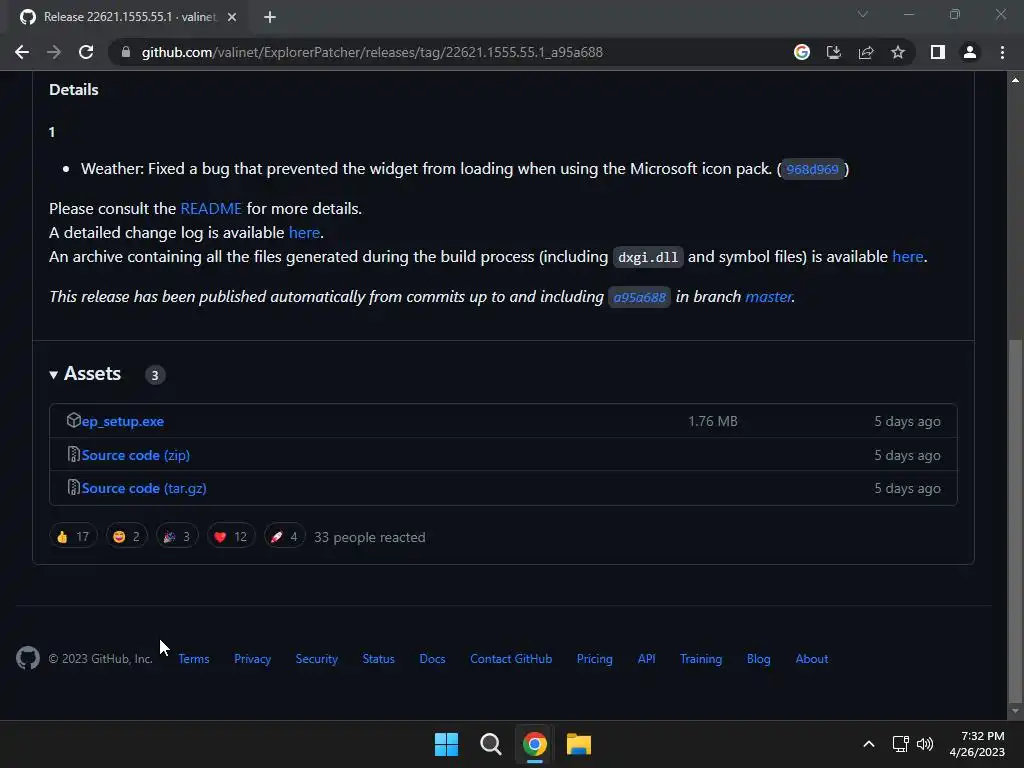
Task: Click the '1.76 MB' file size text
Action: click(x=713, y=421)
